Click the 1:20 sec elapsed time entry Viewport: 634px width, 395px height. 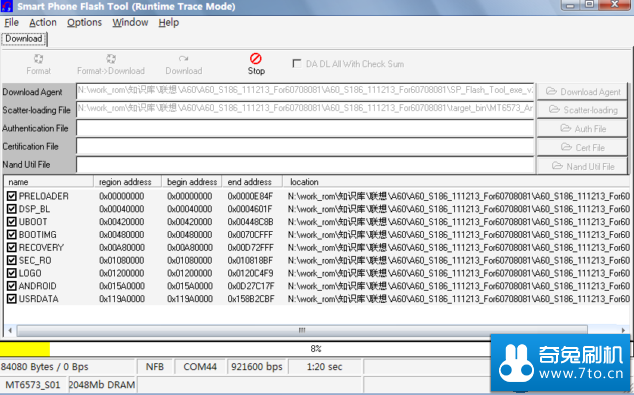324,367
